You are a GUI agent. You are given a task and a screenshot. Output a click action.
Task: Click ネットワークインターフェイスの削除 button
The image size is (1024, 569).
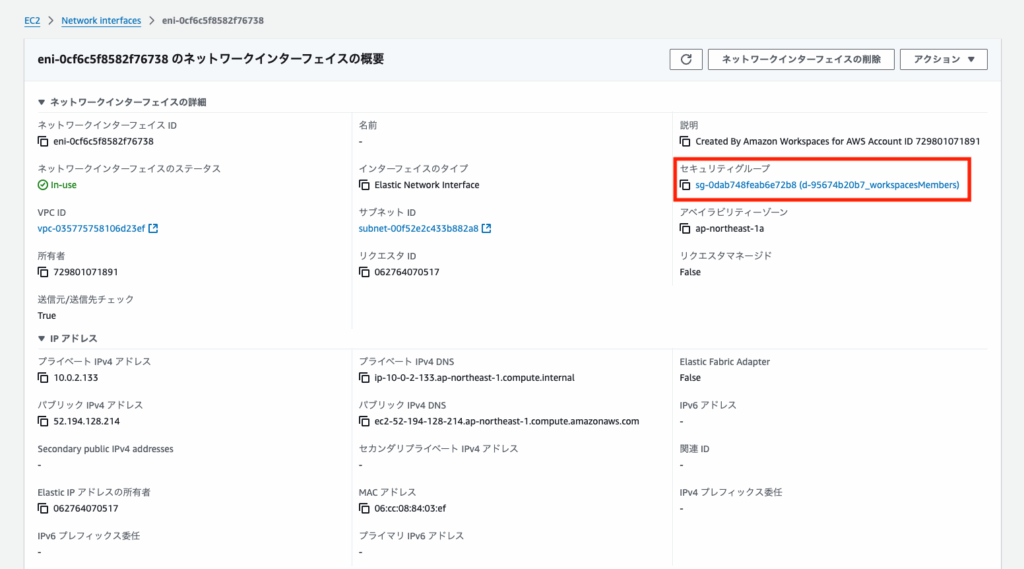click(x=801, y=59)
